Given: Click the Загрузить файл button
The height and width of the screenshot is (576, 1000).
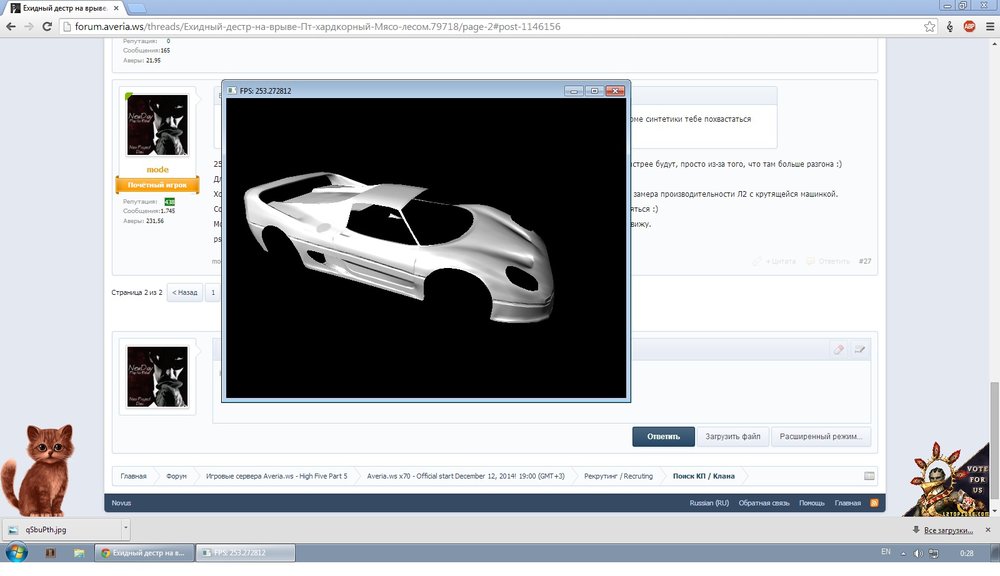Looking at the screenshot, I should pyautogui.click(x=733, y=436).
